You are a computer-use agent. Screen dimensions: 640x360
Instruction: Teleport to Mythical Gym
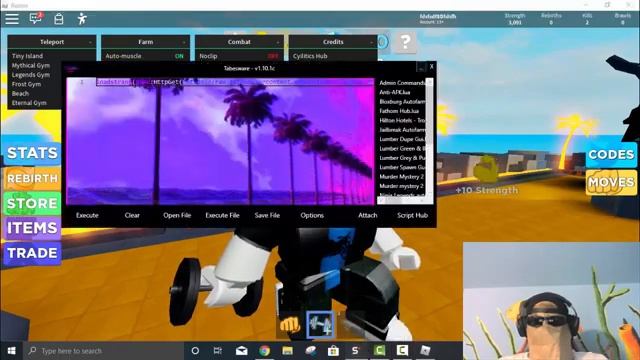click(x=31, y=65)
